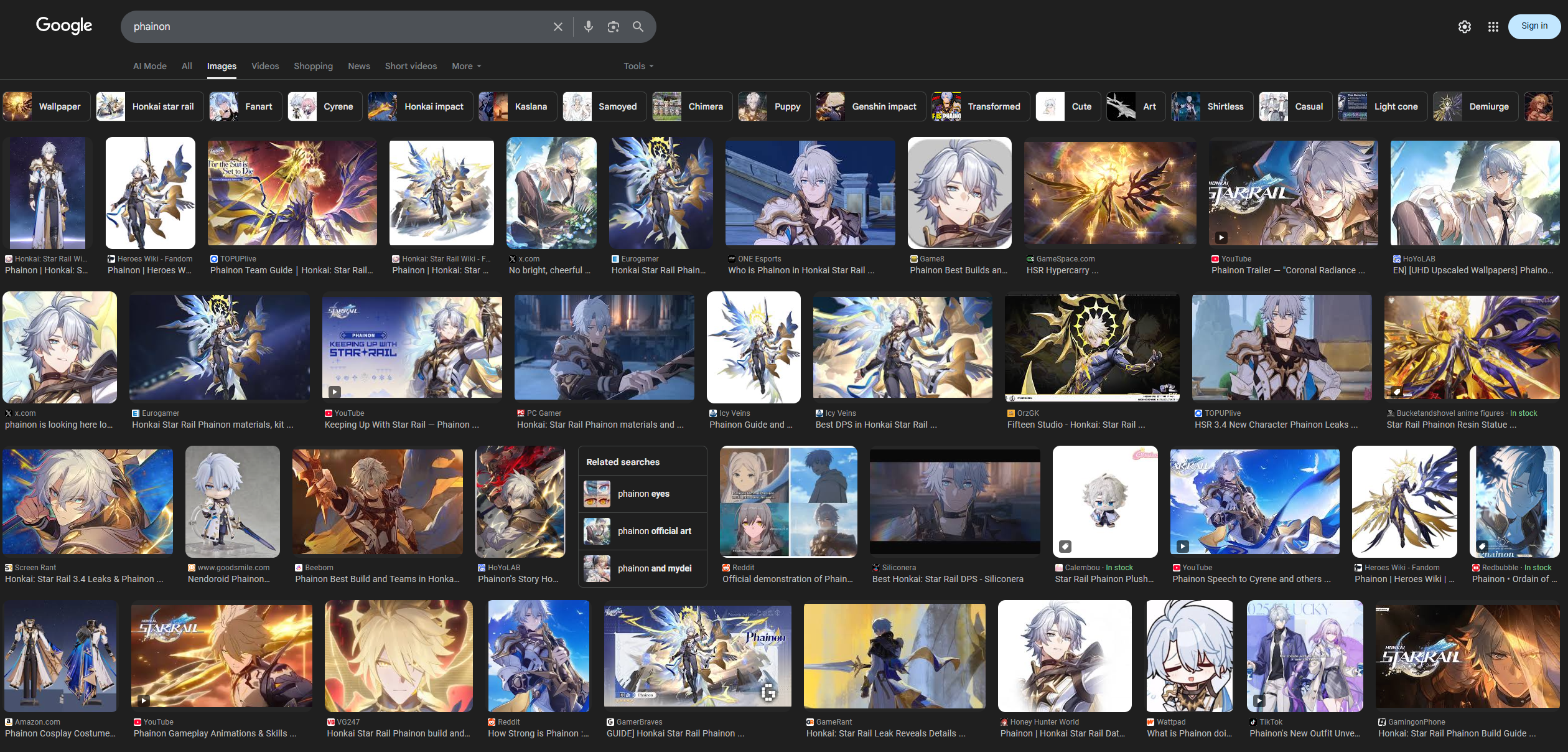Open the Tools dropdown
Viewport: 1568px width, 752px height.
[x=638, y=66]
